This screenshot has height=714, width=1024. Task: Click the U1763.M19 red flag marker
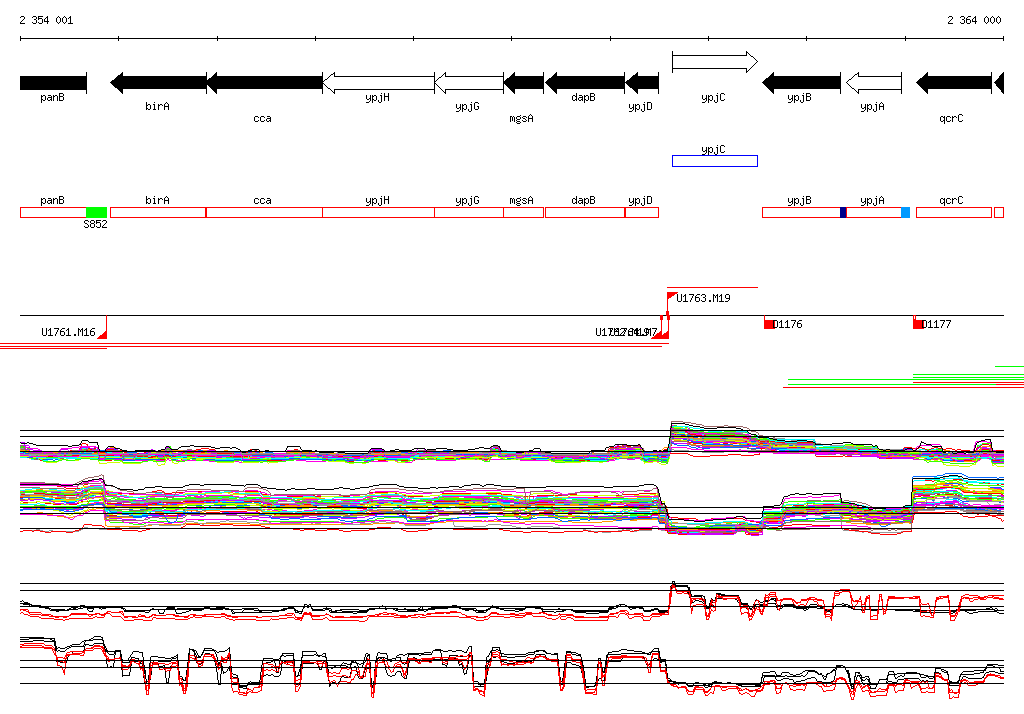click(672, 296)
